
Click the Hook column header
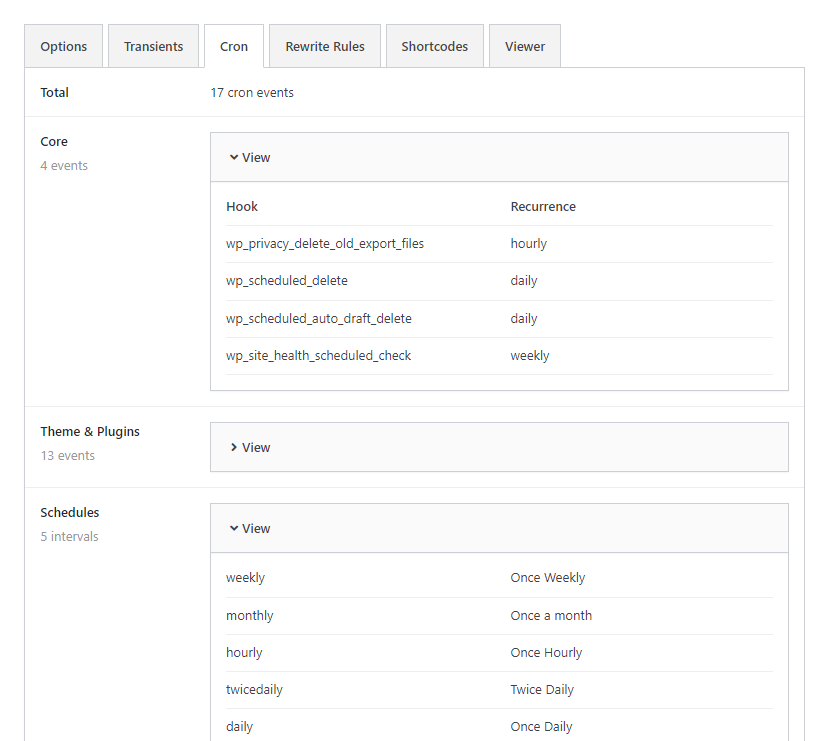tap(242, 207)
